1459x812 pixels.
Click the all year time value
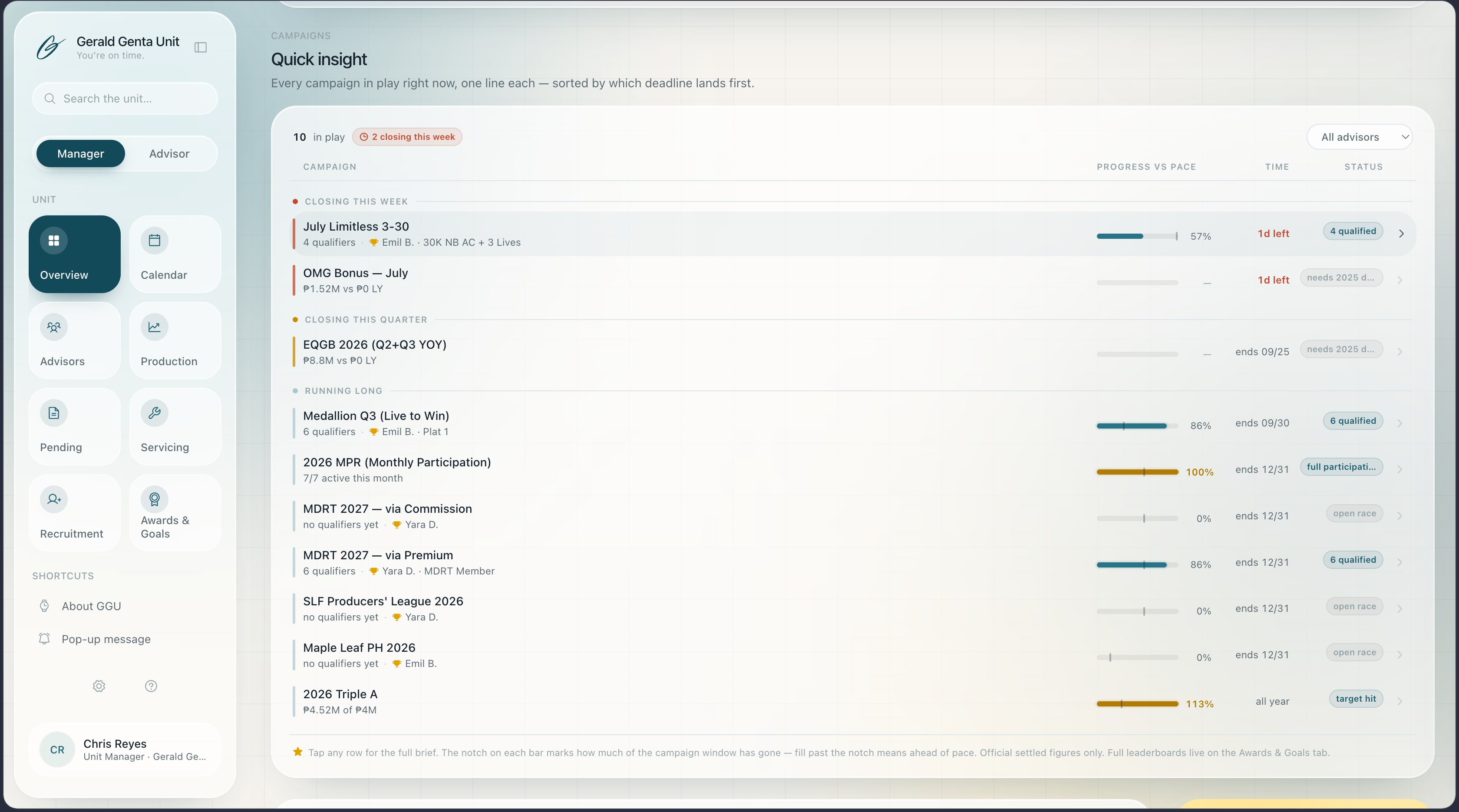[1273, 701]
